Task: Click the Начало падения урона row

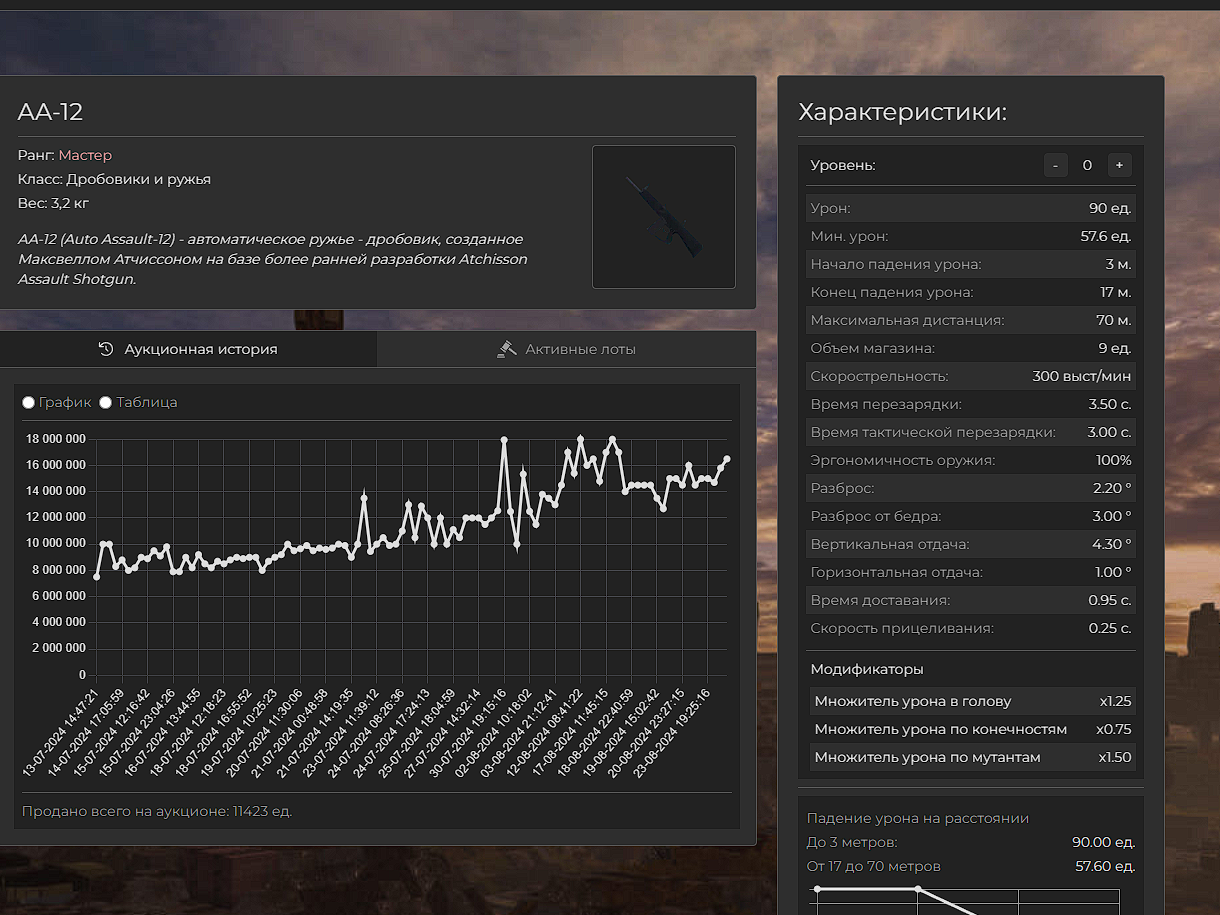Action: pos(971,264)
